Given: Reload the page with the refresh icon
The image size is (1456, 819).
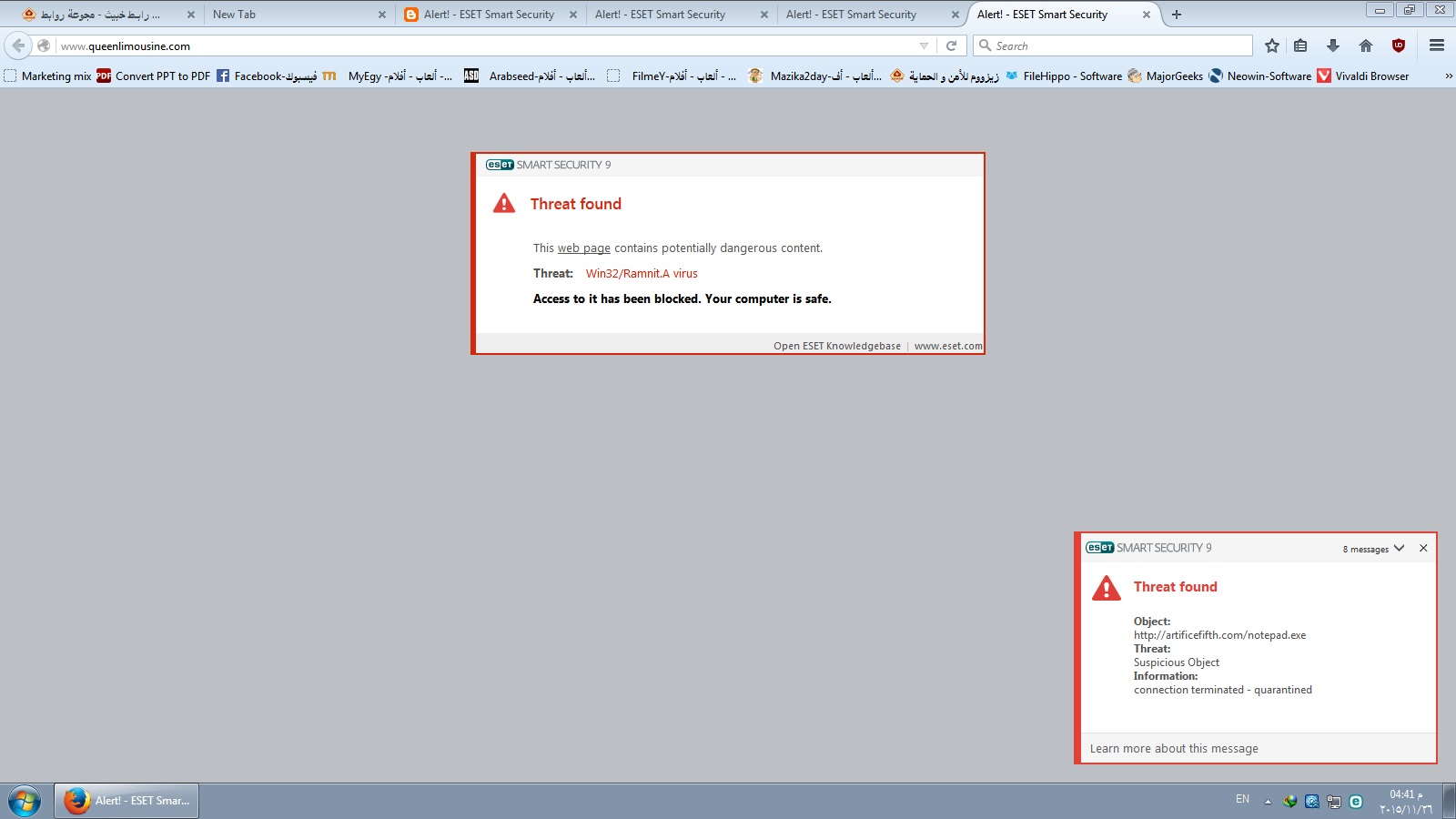Looking at the screenshot, I should tap(951, 45).
